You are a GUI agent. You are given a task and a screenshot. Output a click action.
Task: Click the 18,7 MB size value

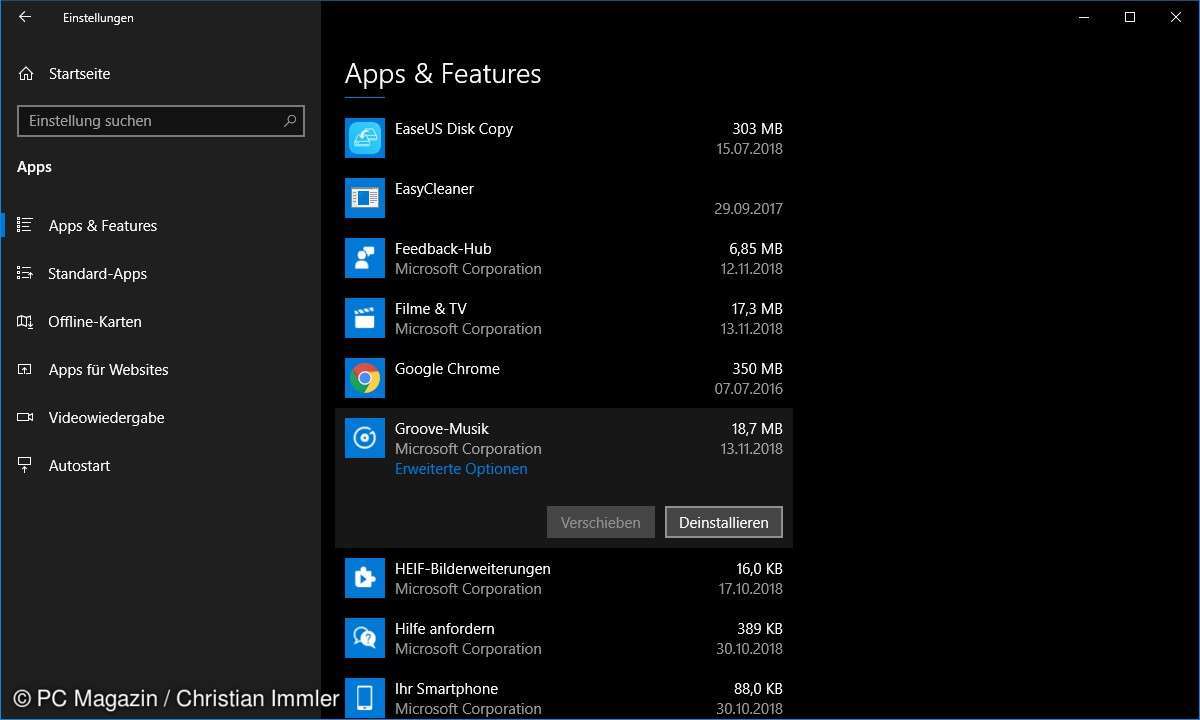click(x=756, y=428)
